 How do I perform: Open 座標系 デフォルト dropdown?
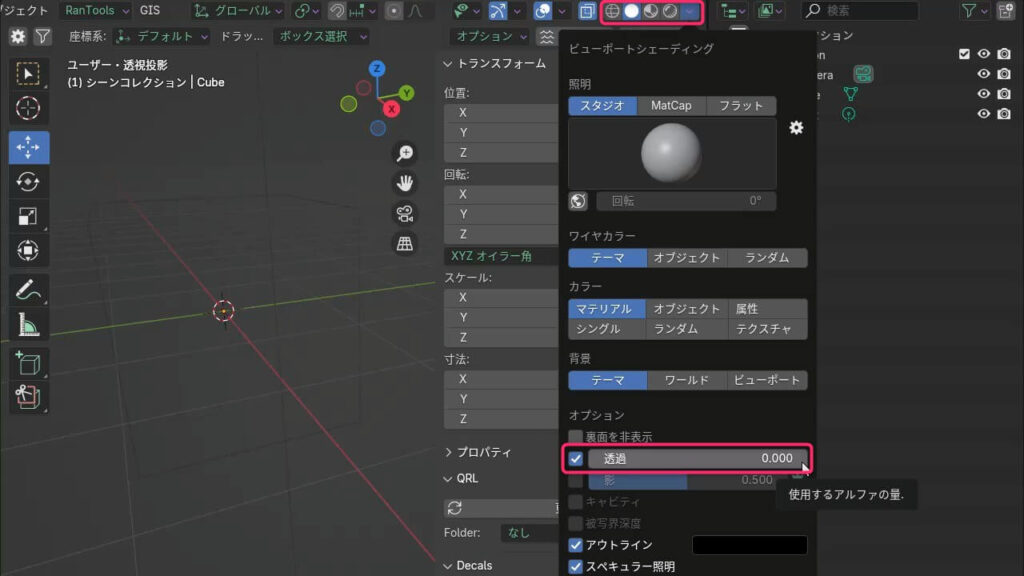[161, 37]
